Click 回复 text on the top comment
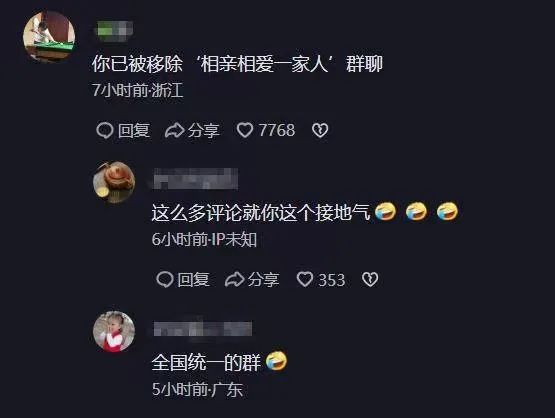The height and width of the screenshot is (418, 555). point(134,130)
